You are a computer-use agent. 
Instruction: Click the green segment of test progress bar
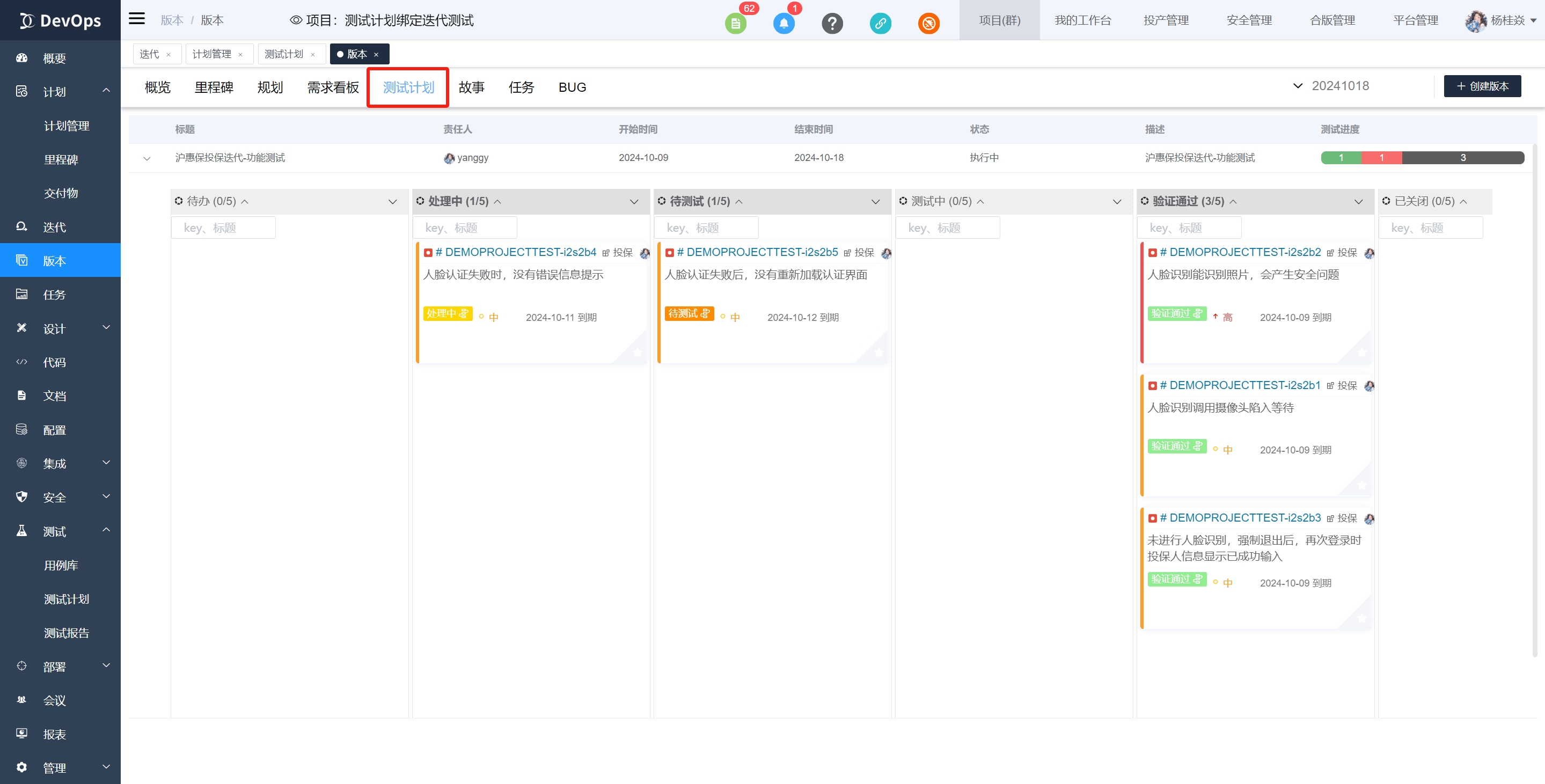pos(1341,158)
